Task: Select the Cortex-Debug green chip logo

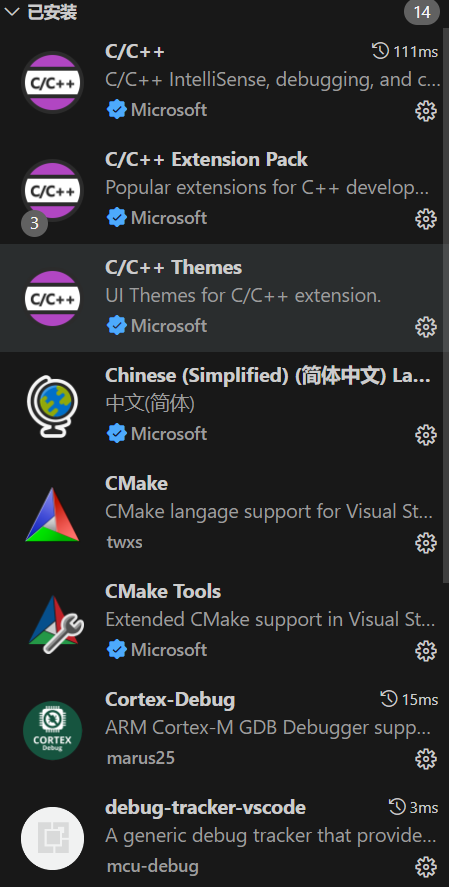Action: 53,730
